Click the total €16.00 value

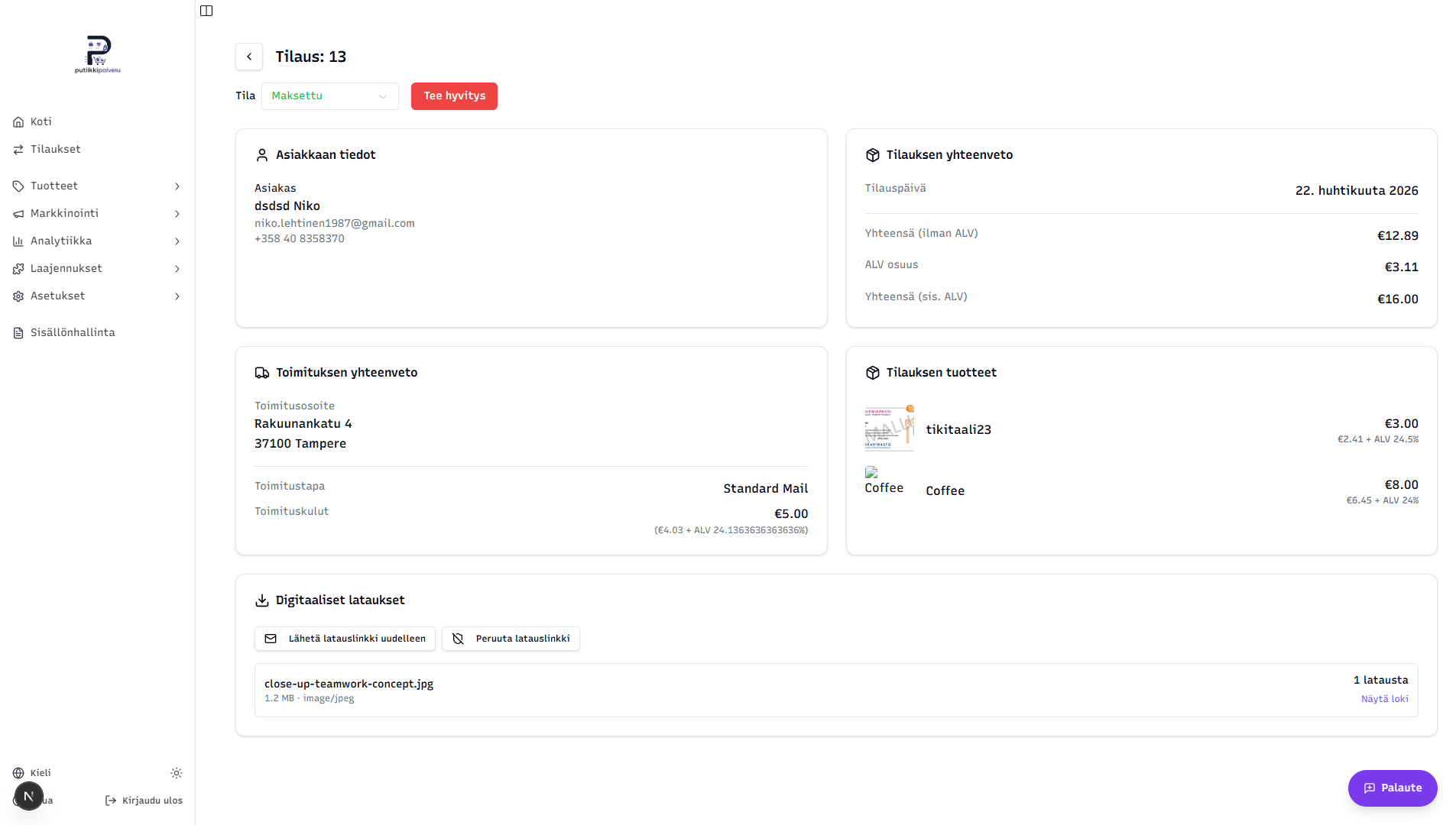coord(1397,299)
